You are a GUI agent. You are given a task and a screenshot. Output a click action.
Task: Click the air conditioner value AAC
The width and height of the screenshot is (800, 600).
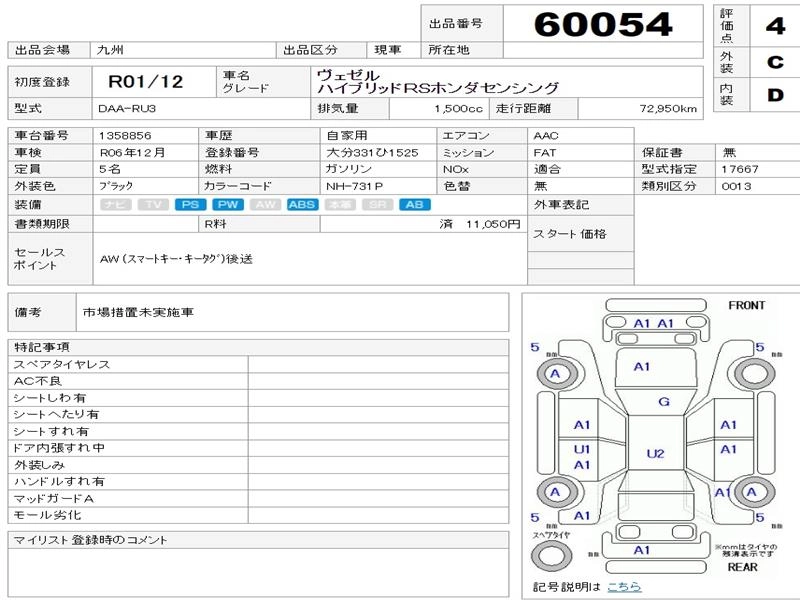tap(546, 136)
